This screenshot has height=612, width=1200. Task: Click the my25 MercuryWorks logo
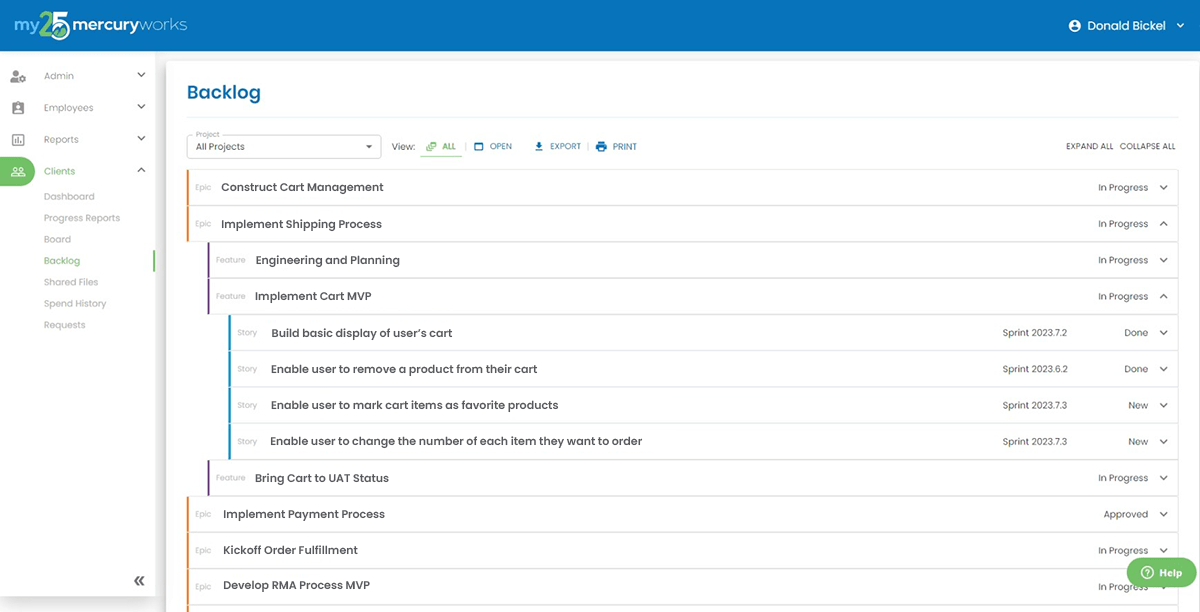click(100, 26)
